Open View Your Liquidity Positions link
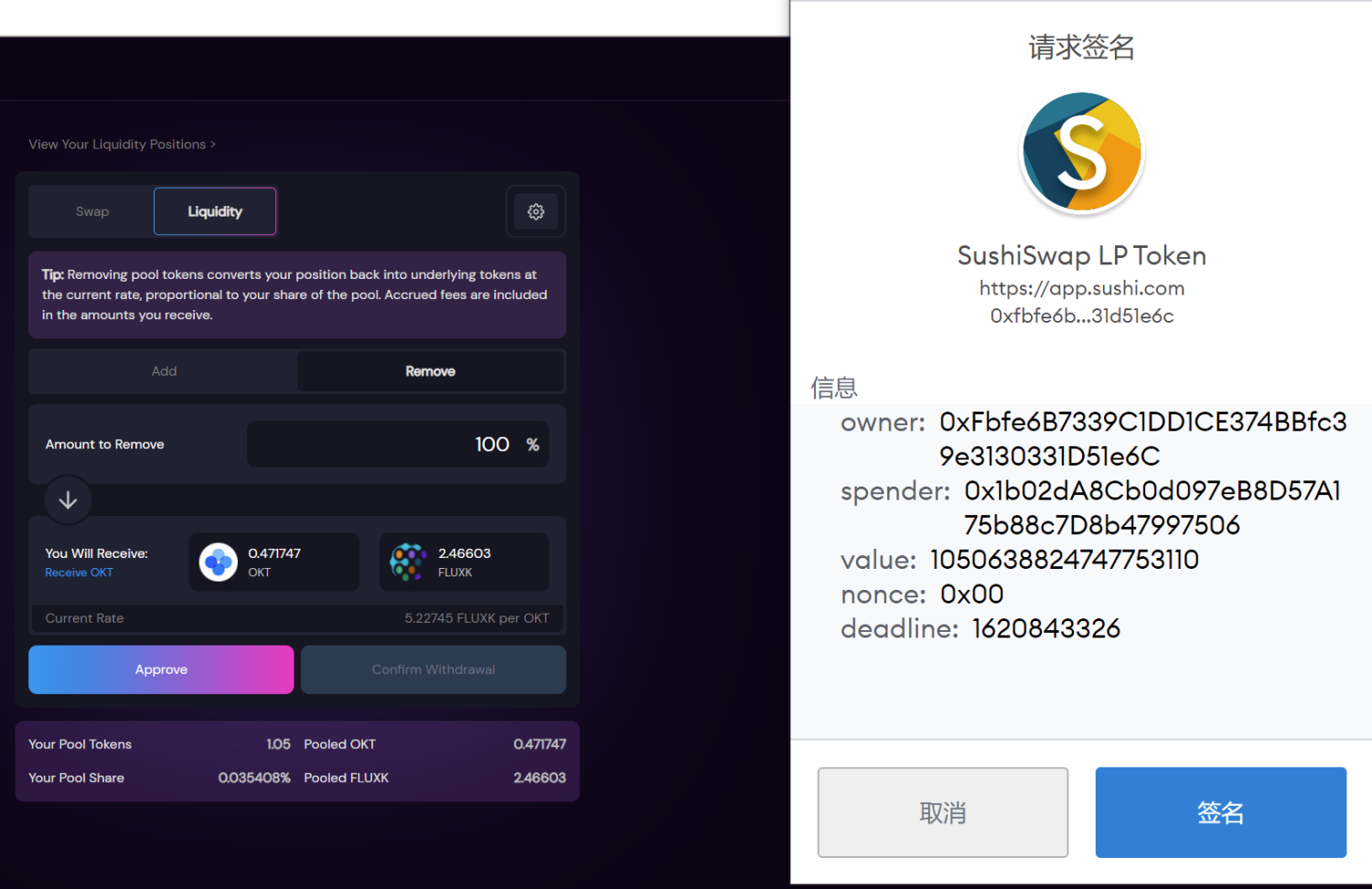This screenshot has height=889, width=1372. click(122, 145)
